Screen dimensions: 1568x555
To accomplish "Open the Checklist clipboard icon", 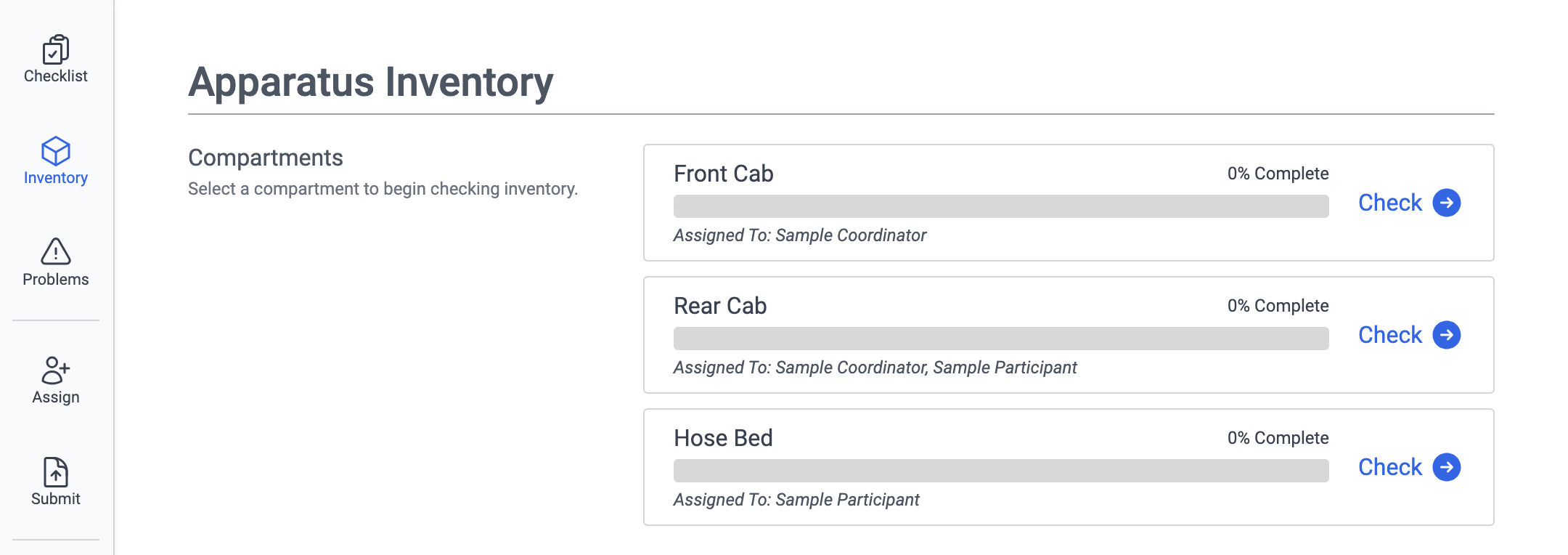I will point(56,49).
